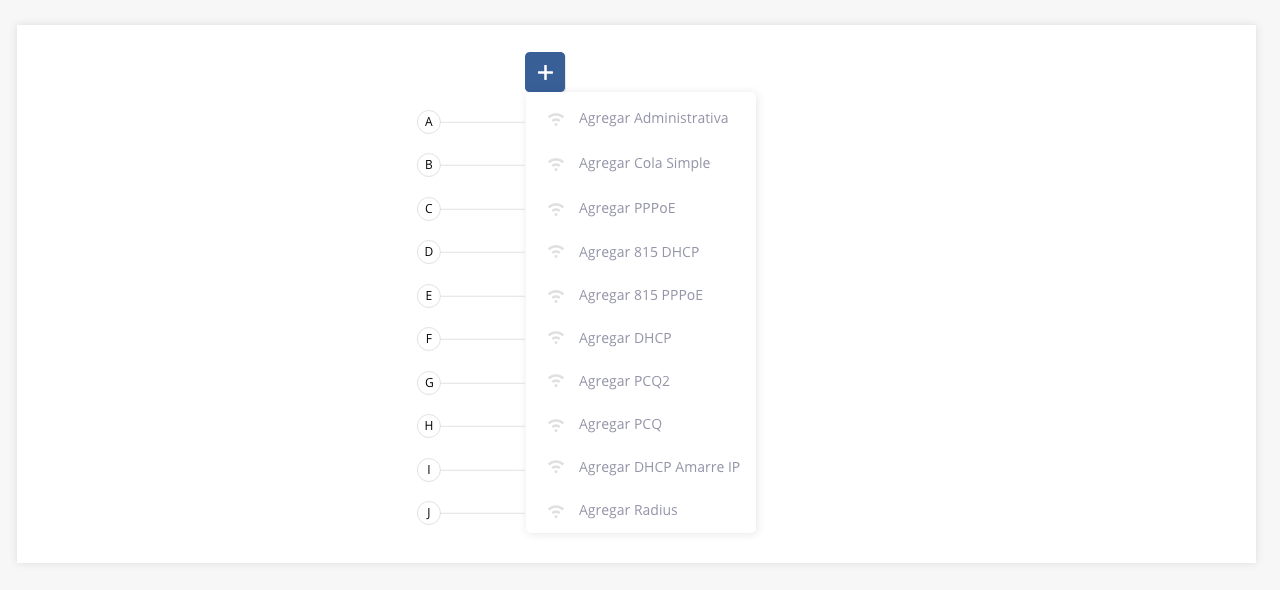Screen dimensions: 1280x590
Task: Click wifi icon next to Agregar 815 DHCP
Action: point(556,252)
